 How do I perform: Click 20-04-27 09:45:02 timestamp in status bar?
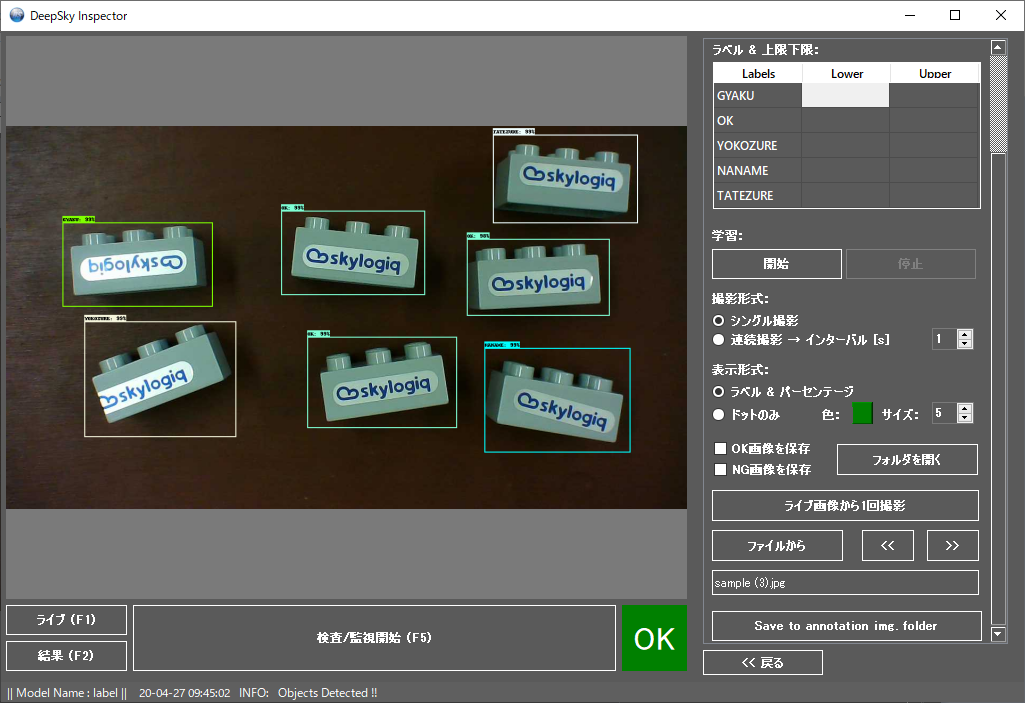184,693
